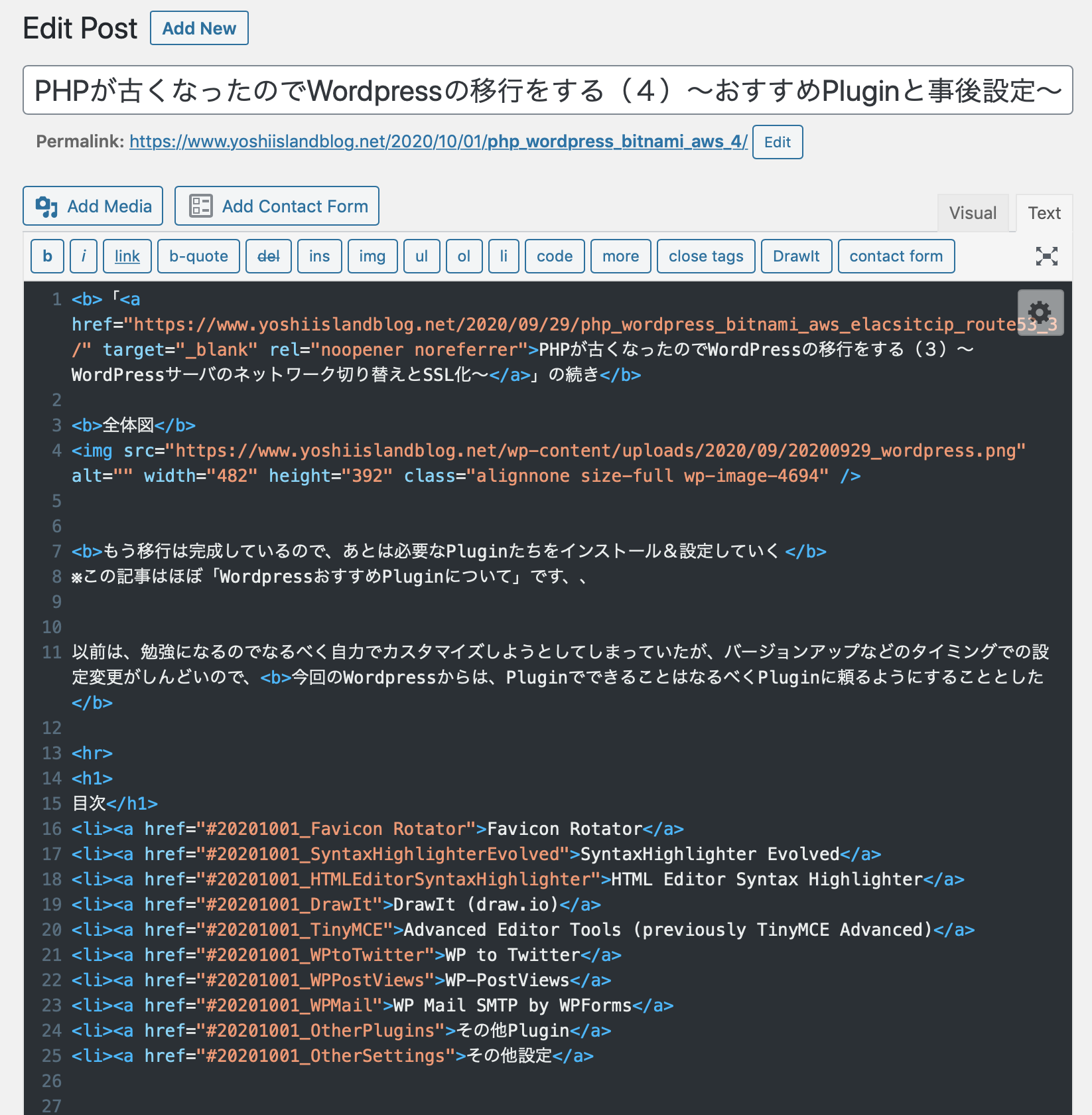Click the paragraph starting 以前は、勉強になる

(561, 677)
